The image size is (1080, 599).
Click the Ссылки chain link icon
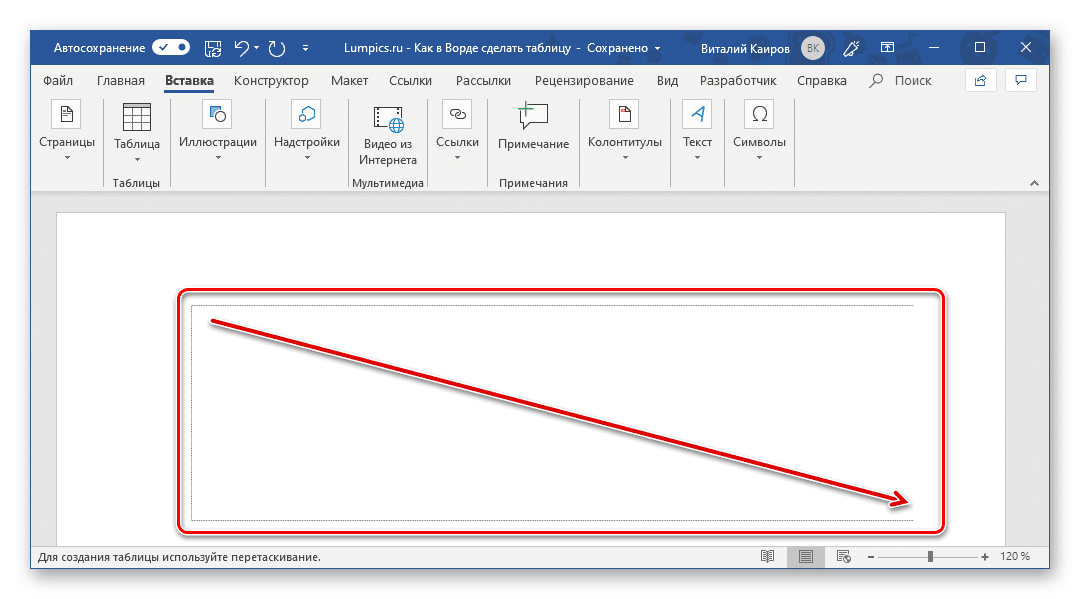pyautogui.click(x=457, y=114)
